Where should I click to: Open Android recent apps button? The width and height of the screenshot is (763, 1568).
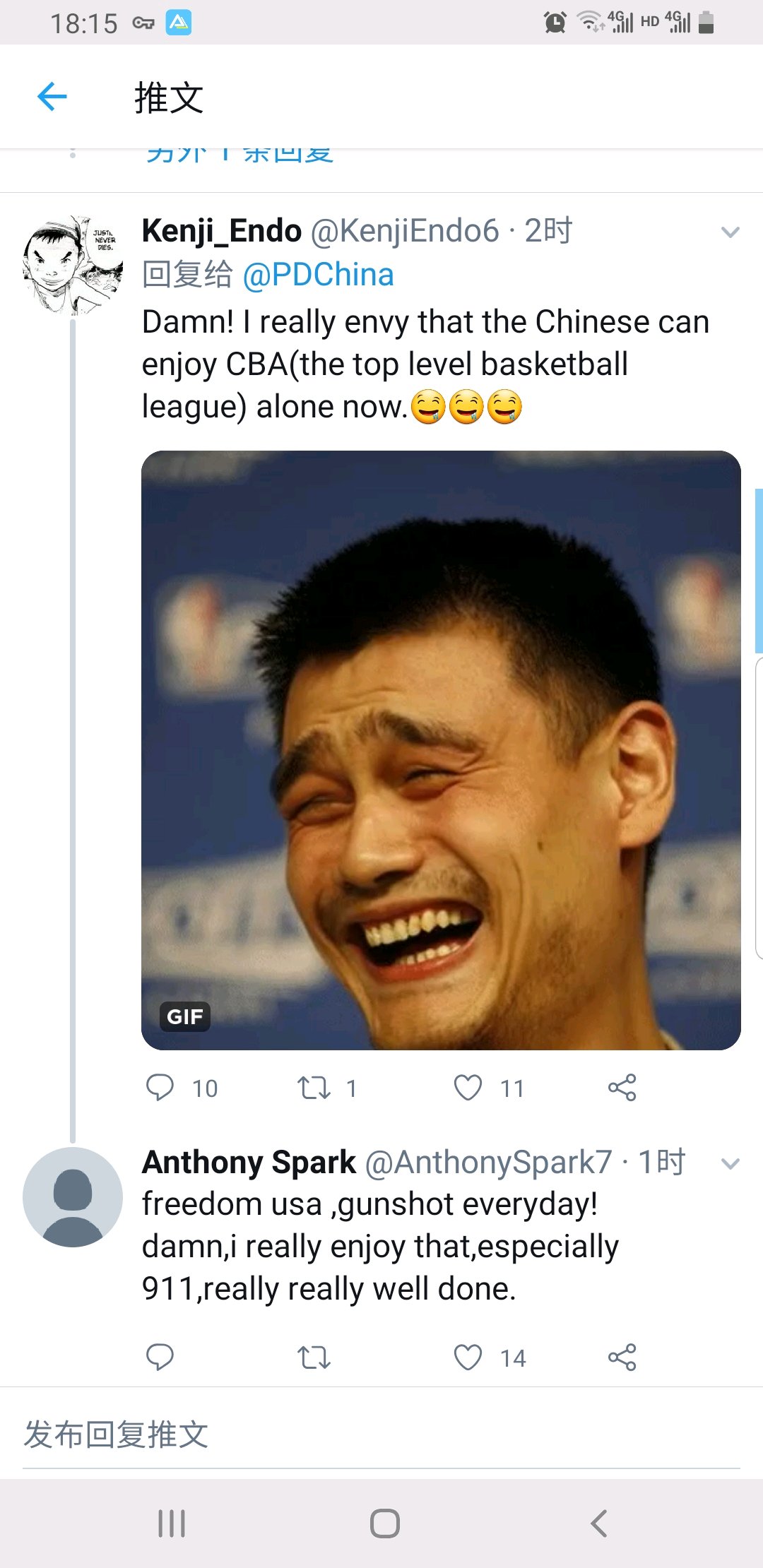coord(172,1523)
